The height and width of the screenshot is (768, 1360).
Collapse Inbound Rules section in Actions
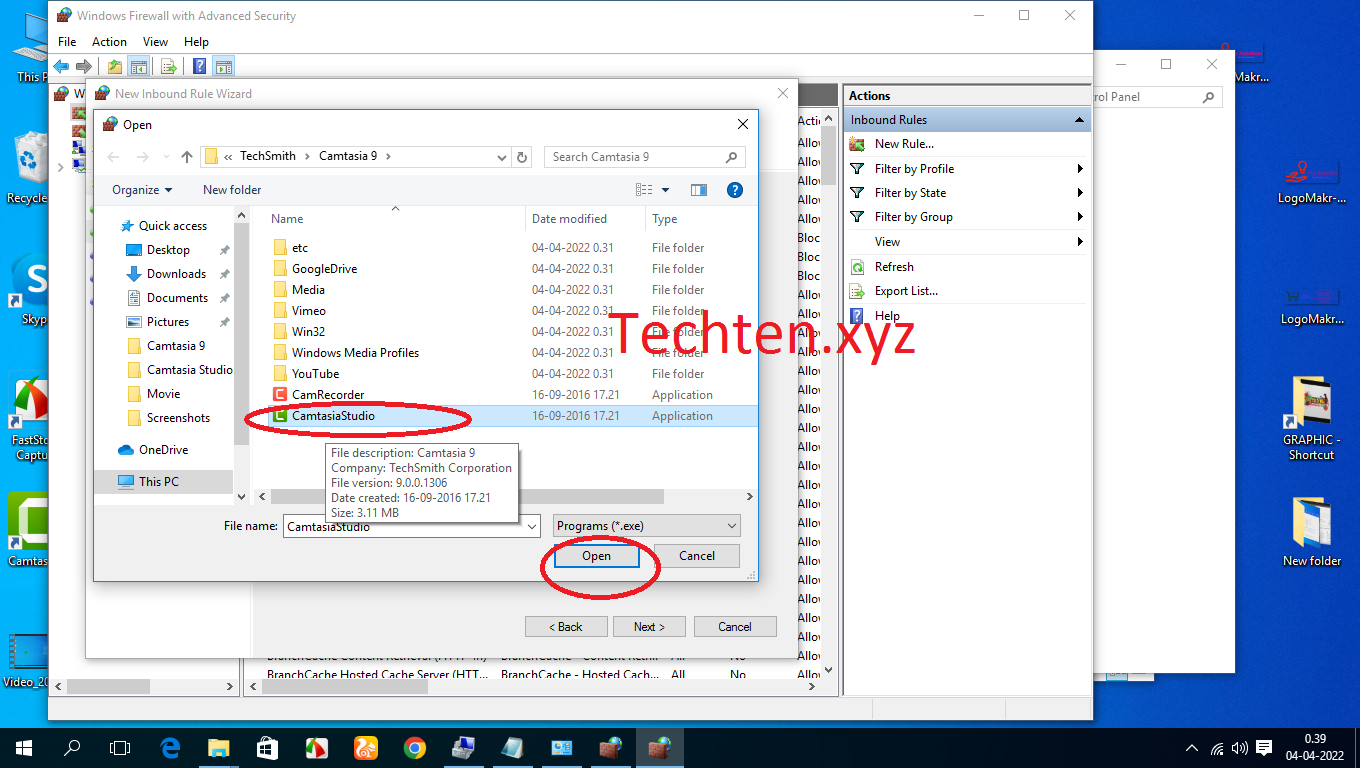[1079, 120]
